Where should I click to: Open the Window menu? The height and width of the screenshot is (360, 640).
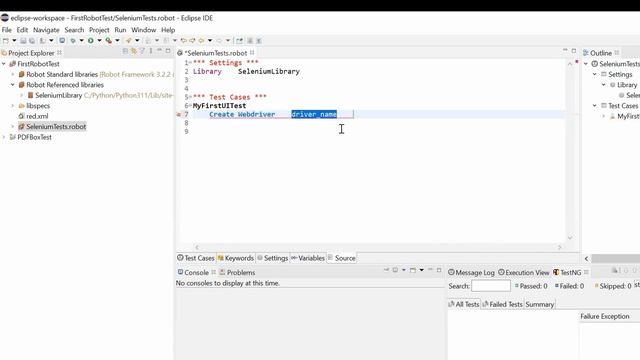coord(143,30)
